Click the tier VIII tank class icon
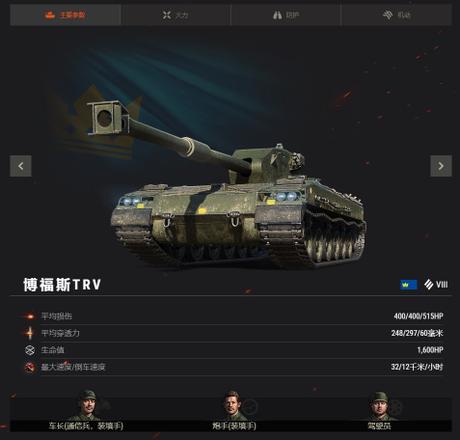 pyautogui.click(x=429, y=284)
